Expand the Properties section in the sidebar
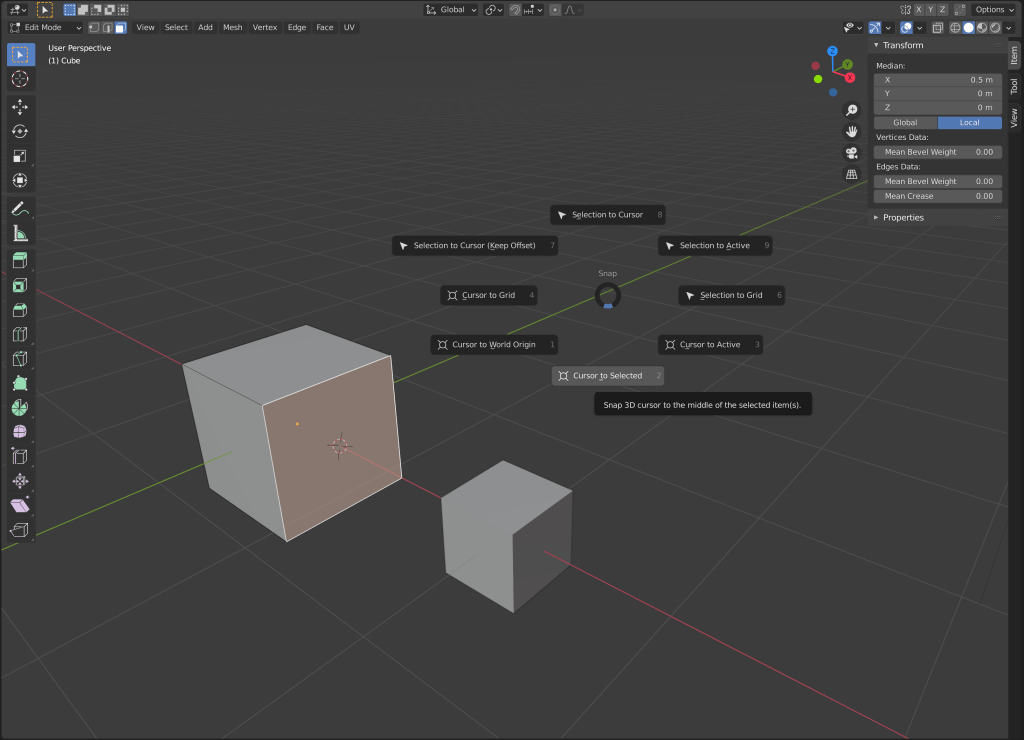Image resolution: width=1024 pixels, height=740 pixels. point(905,217)
